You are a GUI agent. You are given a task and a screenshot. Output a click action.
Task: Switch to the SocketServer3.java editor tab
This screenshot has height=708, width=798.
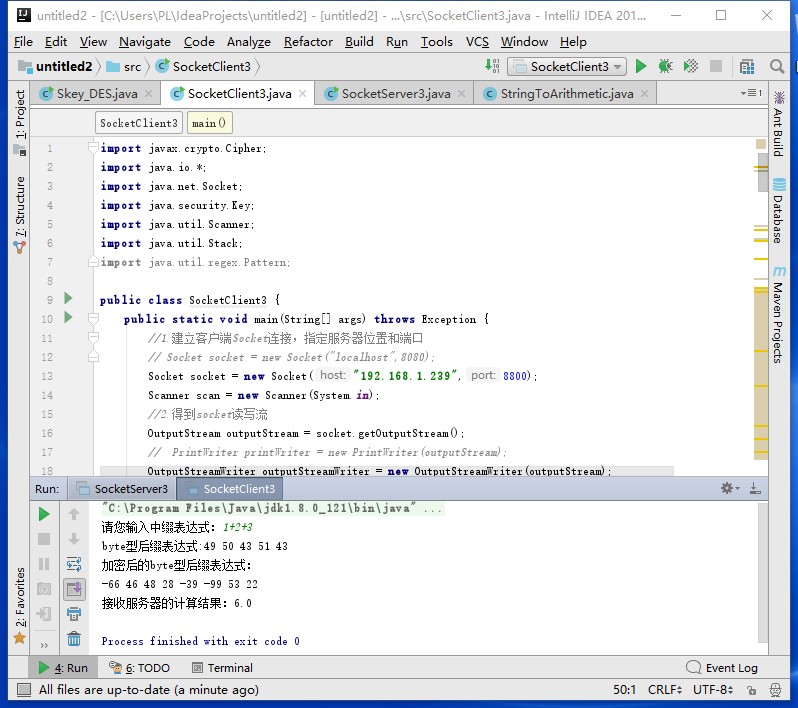395,94
